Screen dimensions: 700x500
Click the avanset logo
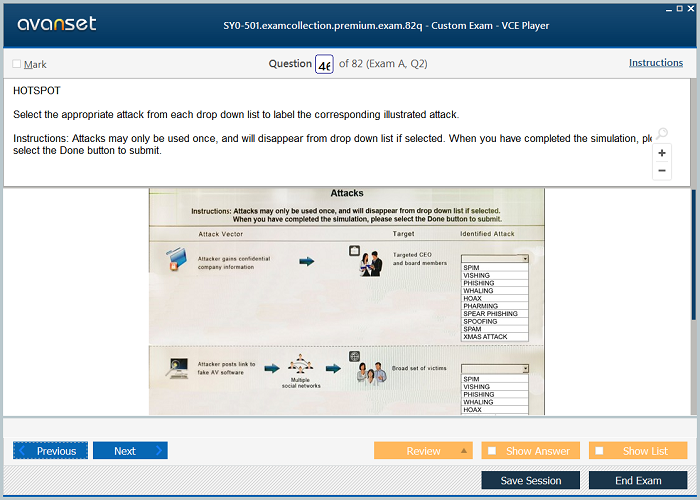point(57,24)
